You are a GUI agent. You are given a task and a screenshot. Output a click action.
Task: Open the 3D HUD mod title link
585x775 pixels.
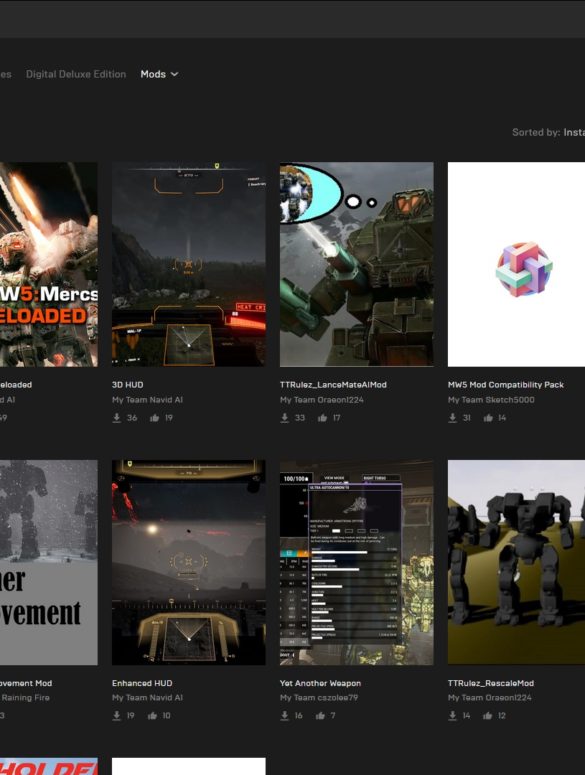coord(127,385)
